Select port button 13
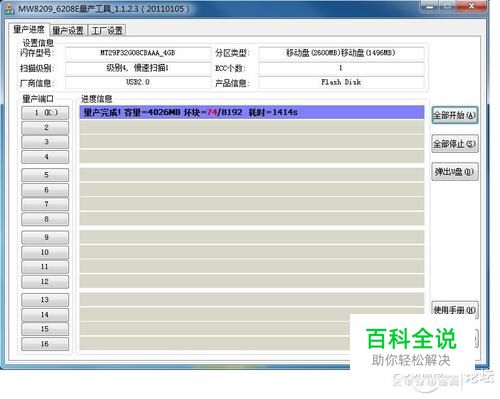Screen dimensions: 500x399 pyautogui.click(x=45, y=300)
